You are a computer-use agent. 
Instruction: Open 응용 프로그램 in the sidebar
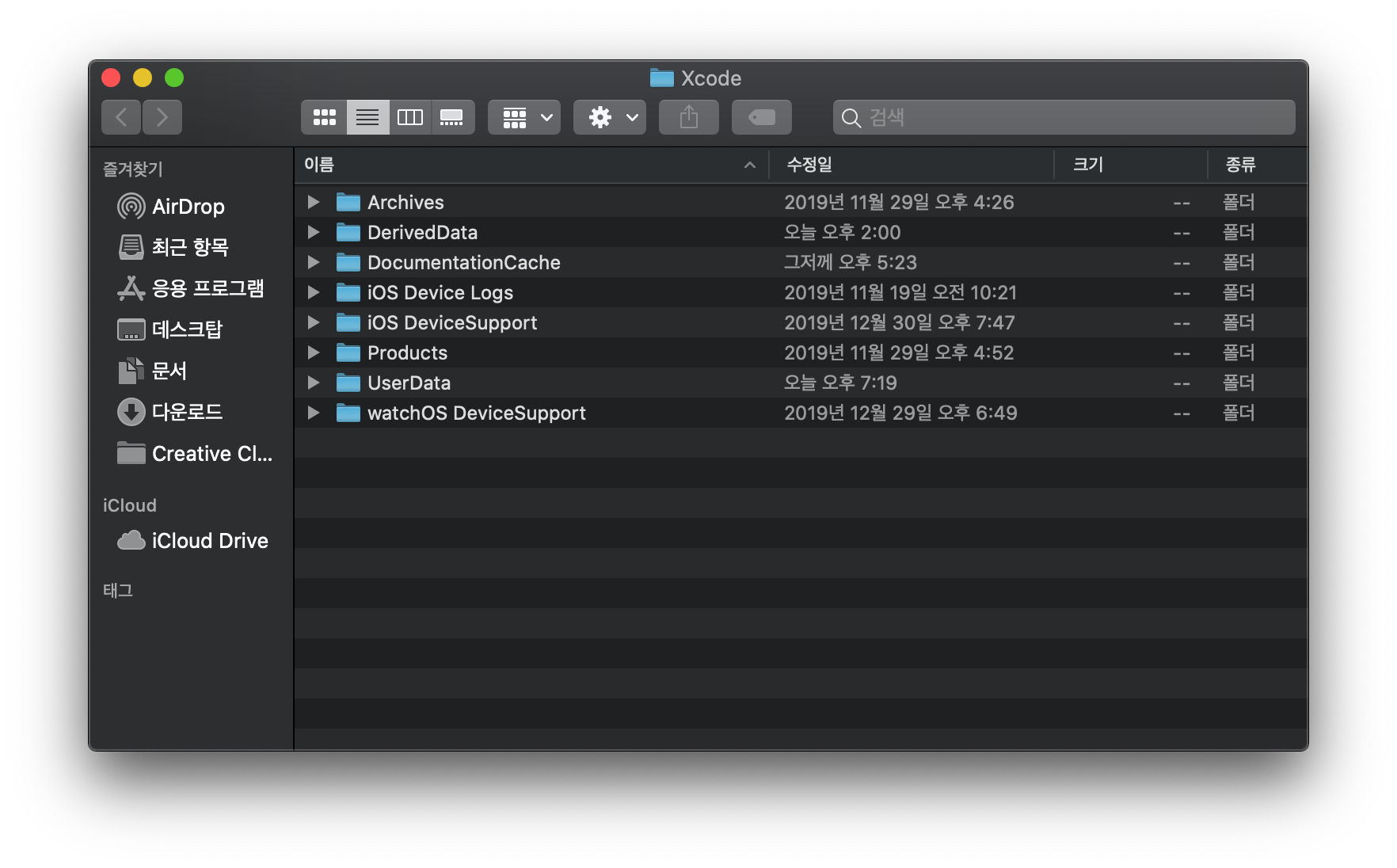pos(190,288)
